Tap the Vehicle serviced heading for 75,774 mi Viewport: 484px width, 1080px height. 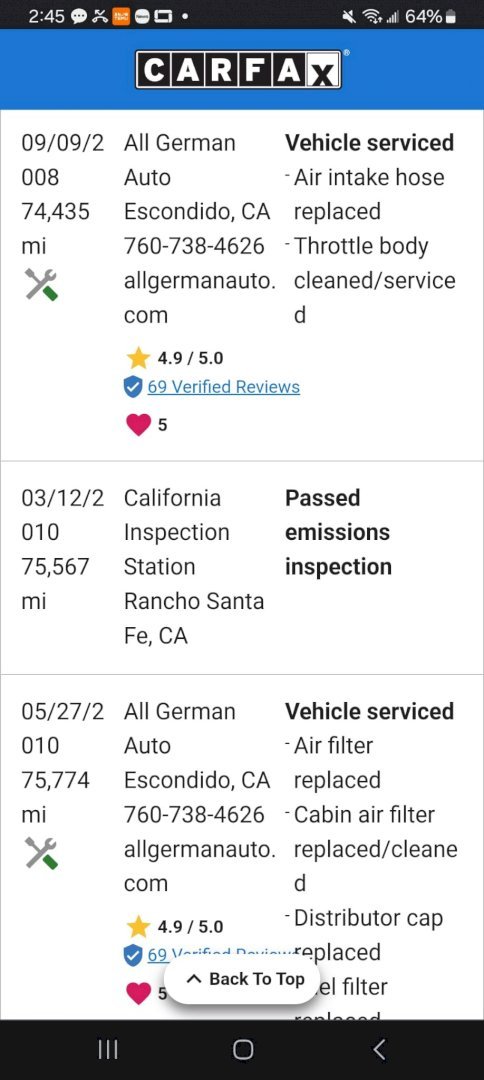pos(370,711)
